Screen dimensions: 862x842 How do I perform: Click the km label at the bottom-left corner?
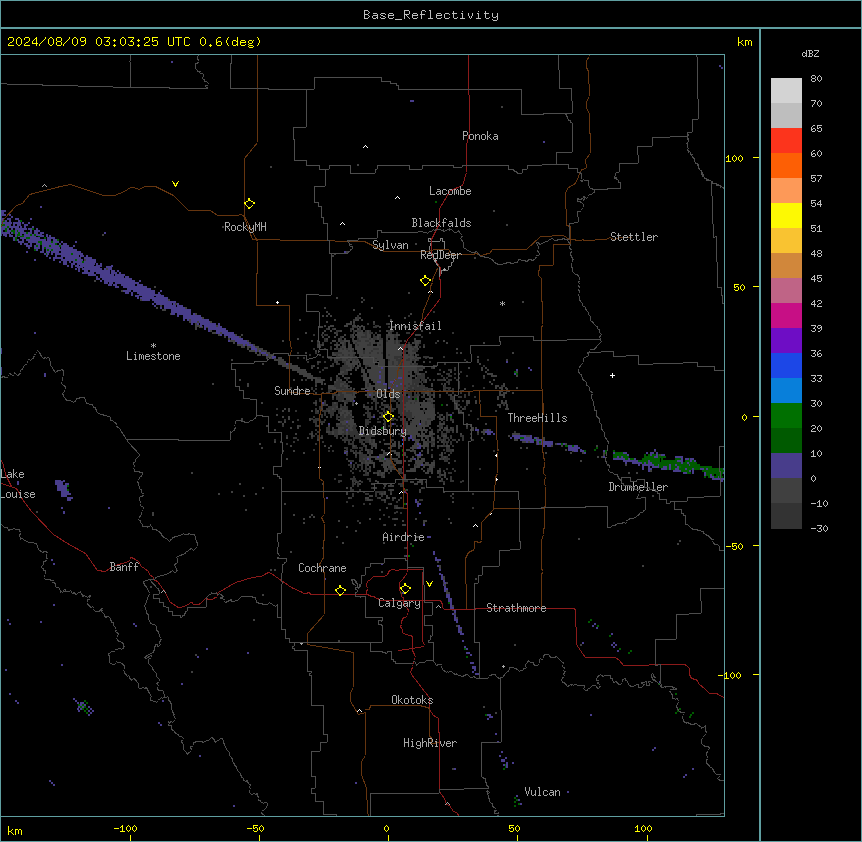(x=14, y=830)
